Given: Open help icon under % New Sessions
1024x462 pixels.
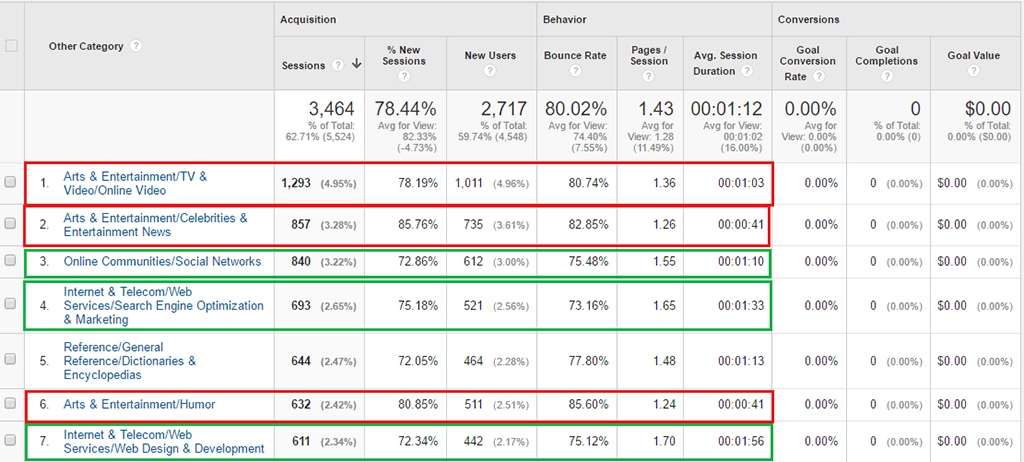Looking at the screenshot, I should pos(404,75).
